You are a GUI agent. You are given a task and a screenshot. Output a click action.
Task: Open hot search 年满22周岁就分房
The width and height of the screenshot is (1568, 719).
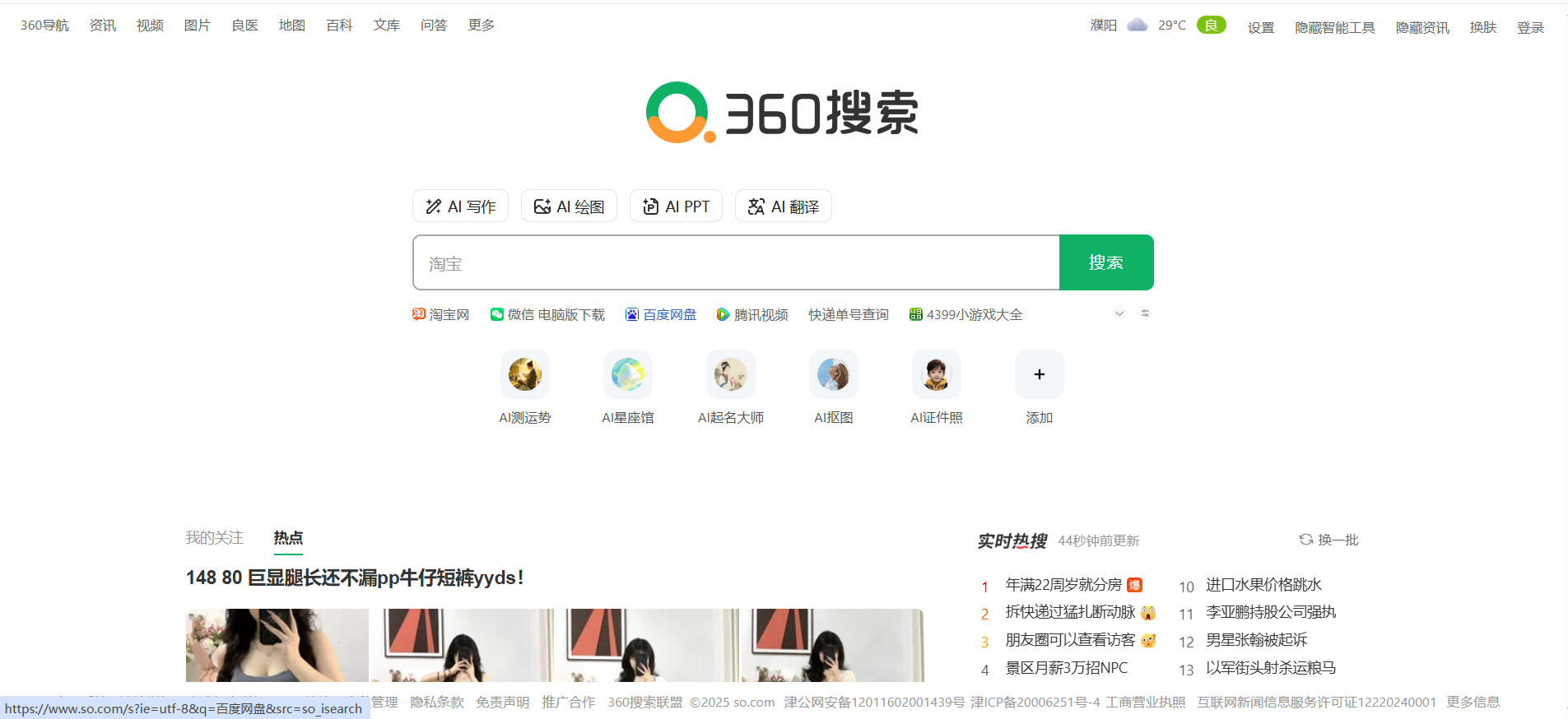click(x=1063, y=585)
